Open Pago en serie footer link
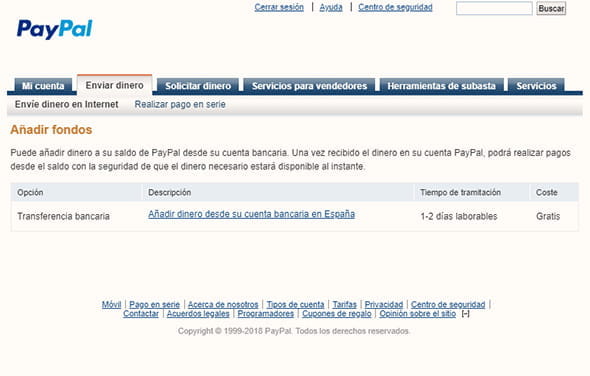 coord(154,304)
